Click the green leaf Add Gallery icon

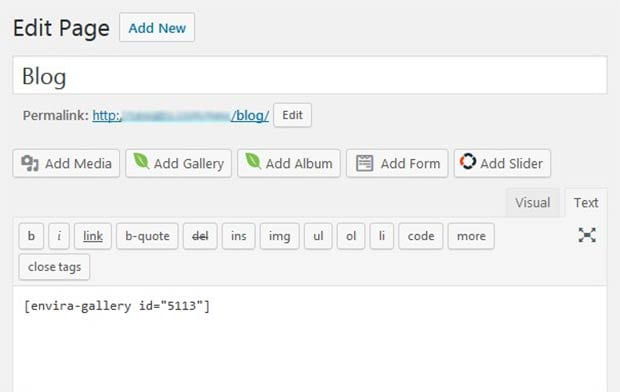click(141, 161)
